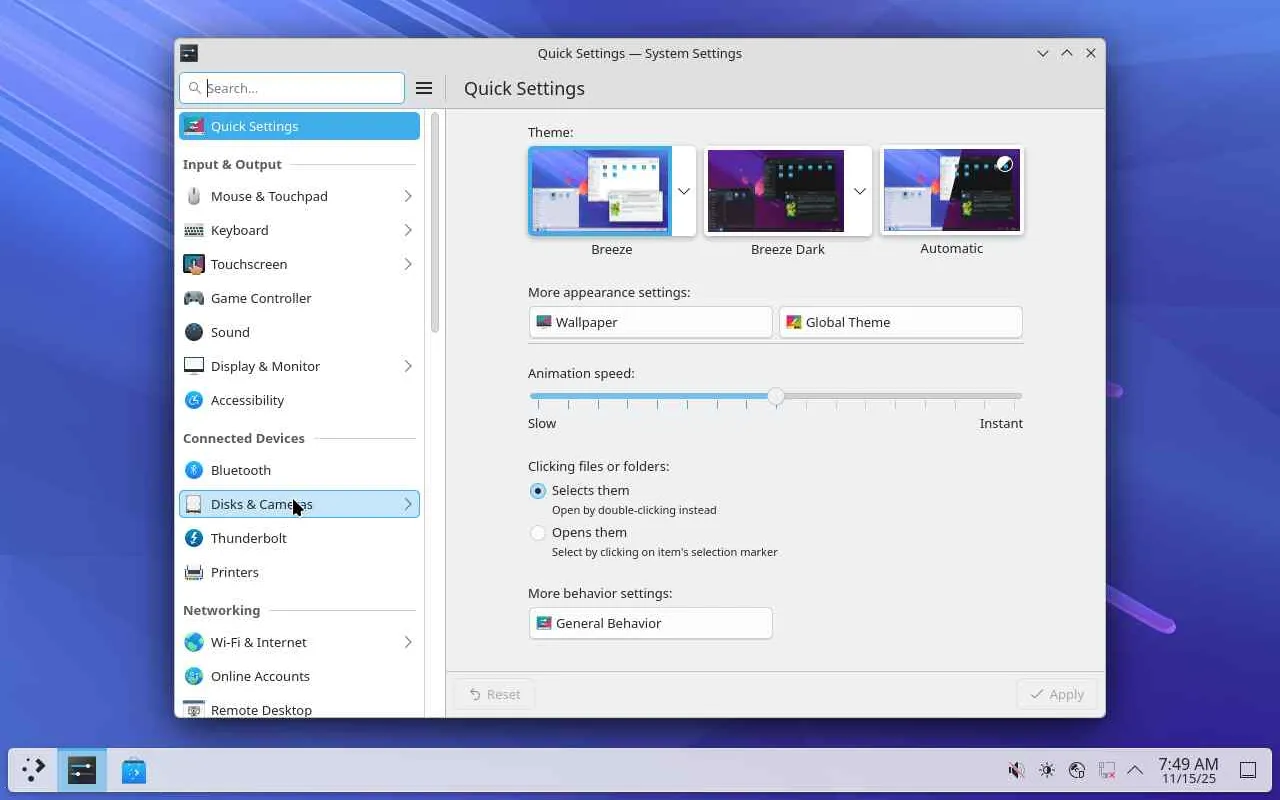The image size is (1280, 800).
Task: Click the window menu icon in the title bar
Action: coord(189,53)
